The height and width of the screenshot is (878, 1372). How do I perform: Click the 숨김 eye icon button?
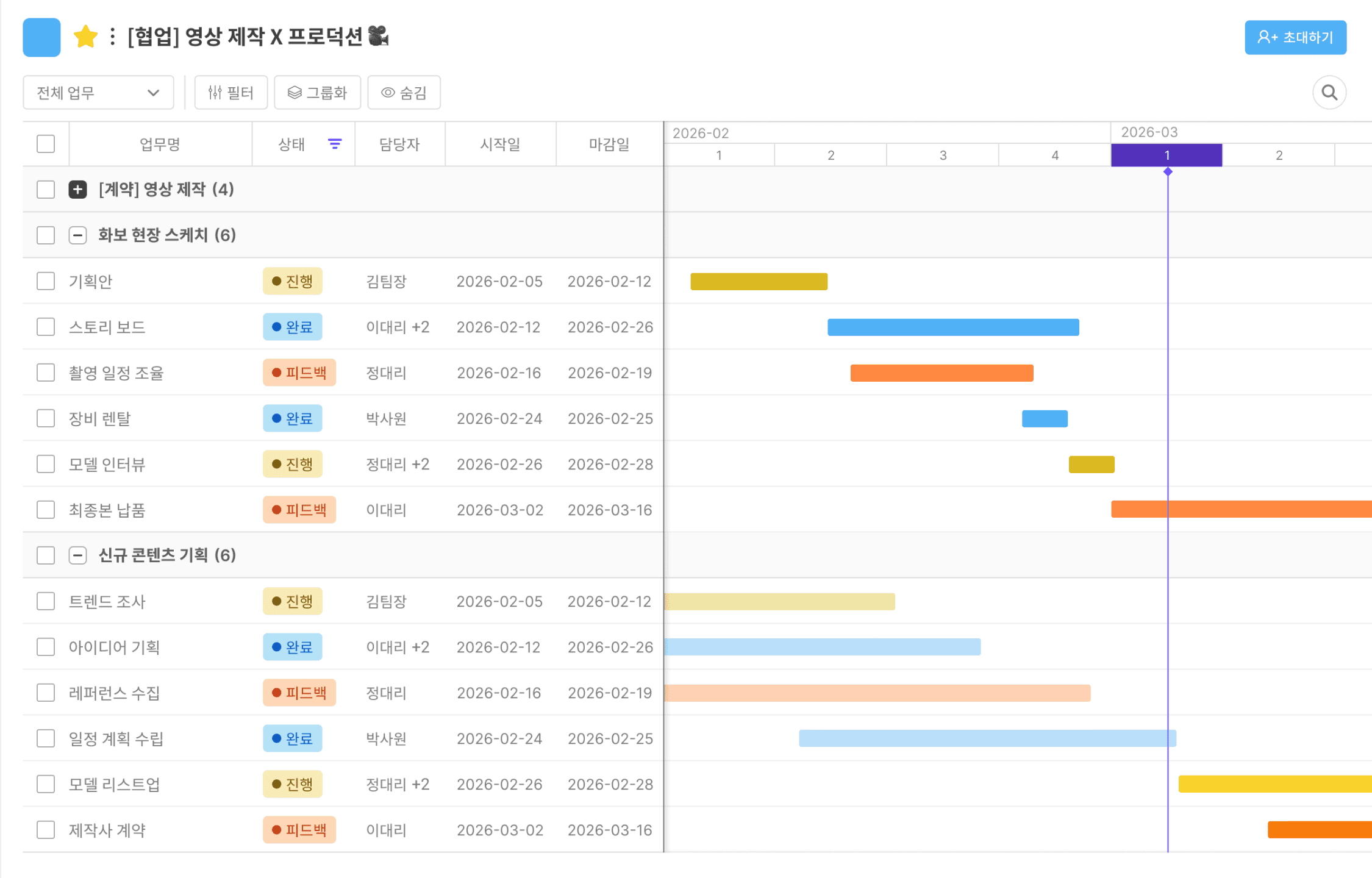[x=404, y=93]
